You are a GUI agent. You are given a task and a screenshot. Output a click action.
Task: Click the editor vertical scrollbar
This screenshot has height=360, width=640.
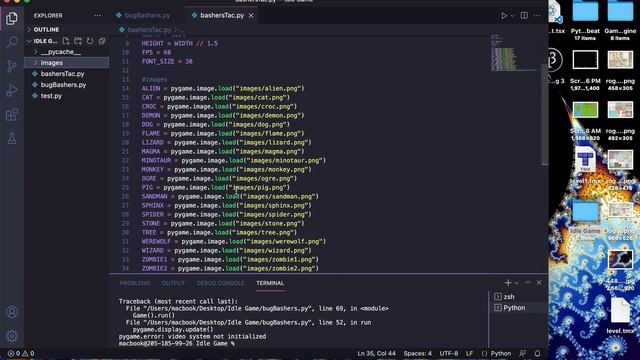click(544, 115)
